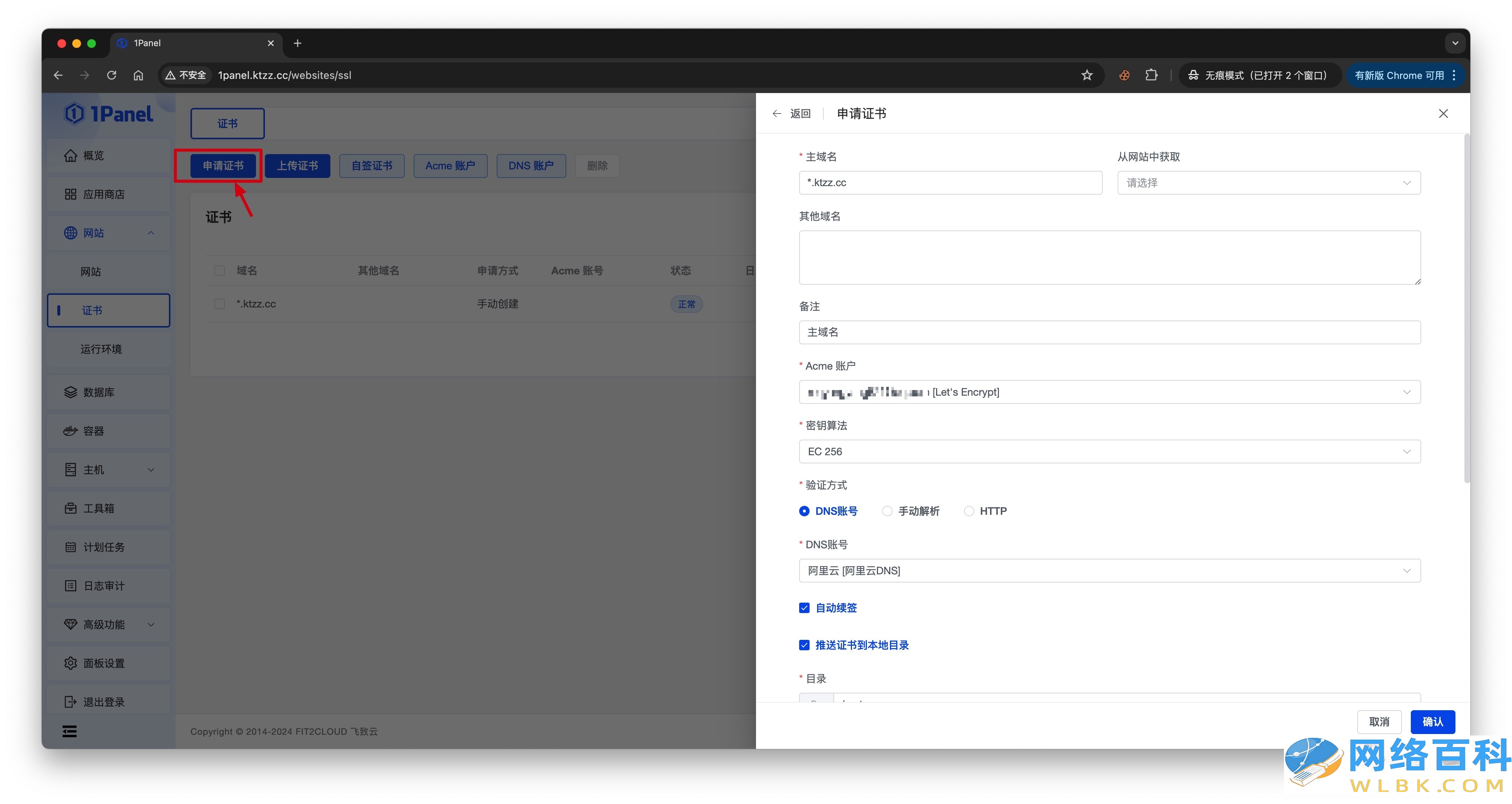This screenshot has height=804, width=1512.
Task: Close the 申请证书 drawer with X
Action: click(x=1443, y=114)
